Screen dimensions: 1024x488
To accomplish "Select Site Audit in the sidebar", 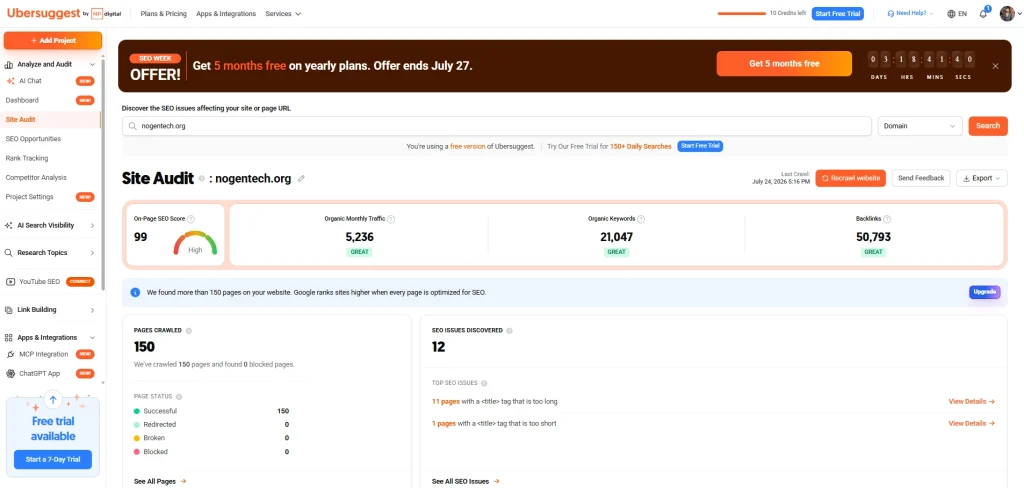I will pyautogui.click(x=51, y=120).
